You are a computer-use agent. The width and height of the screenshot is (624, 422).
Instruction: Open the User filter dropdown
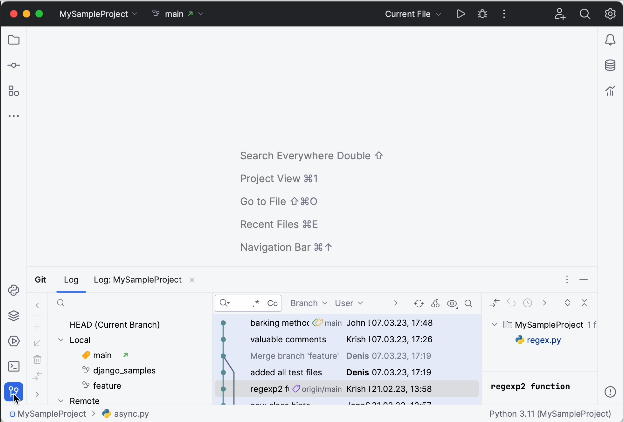[349, 303]
